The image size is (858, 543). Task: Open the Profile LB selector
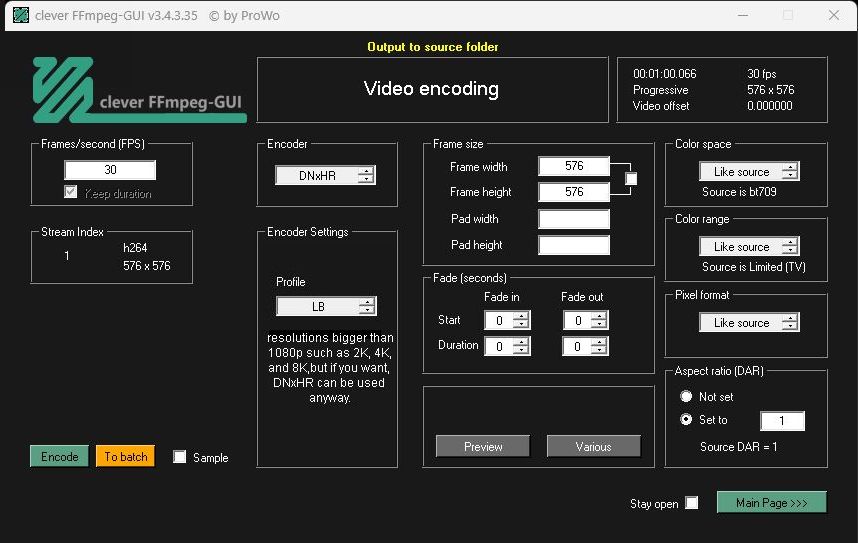coord(326,306)
